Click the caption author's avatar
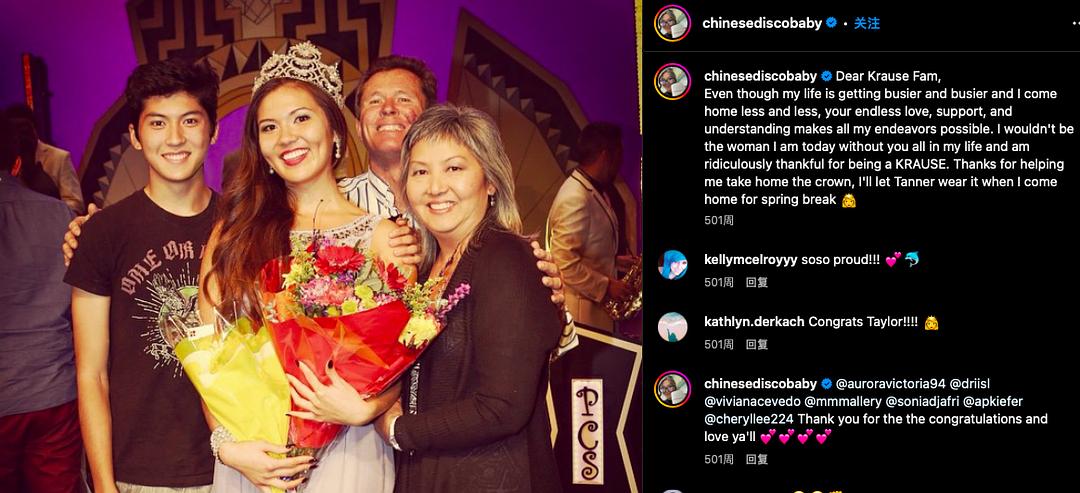This screenshot has height=493, width=1080. [672, 81]
